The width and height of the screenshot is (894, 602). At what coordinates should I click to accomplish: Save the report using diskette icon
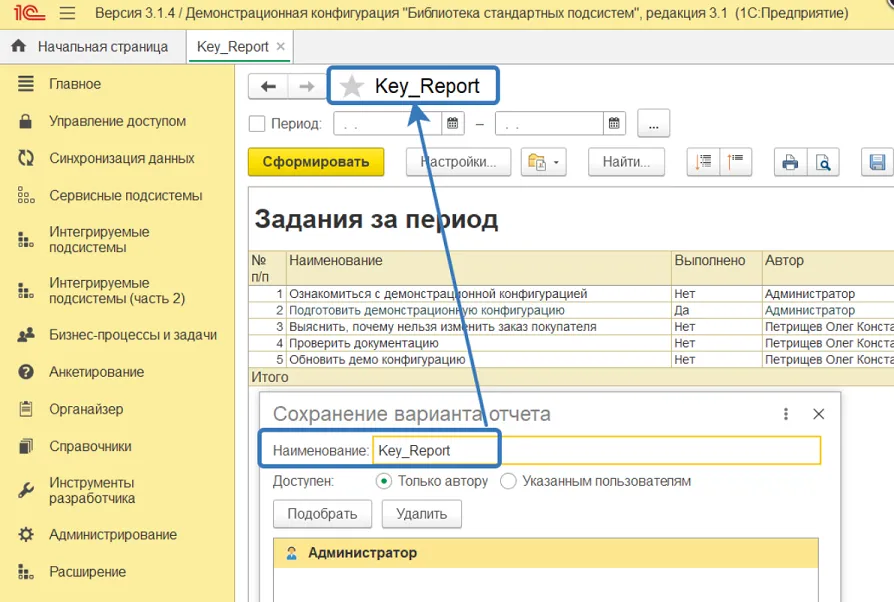(x=878, y=162)
